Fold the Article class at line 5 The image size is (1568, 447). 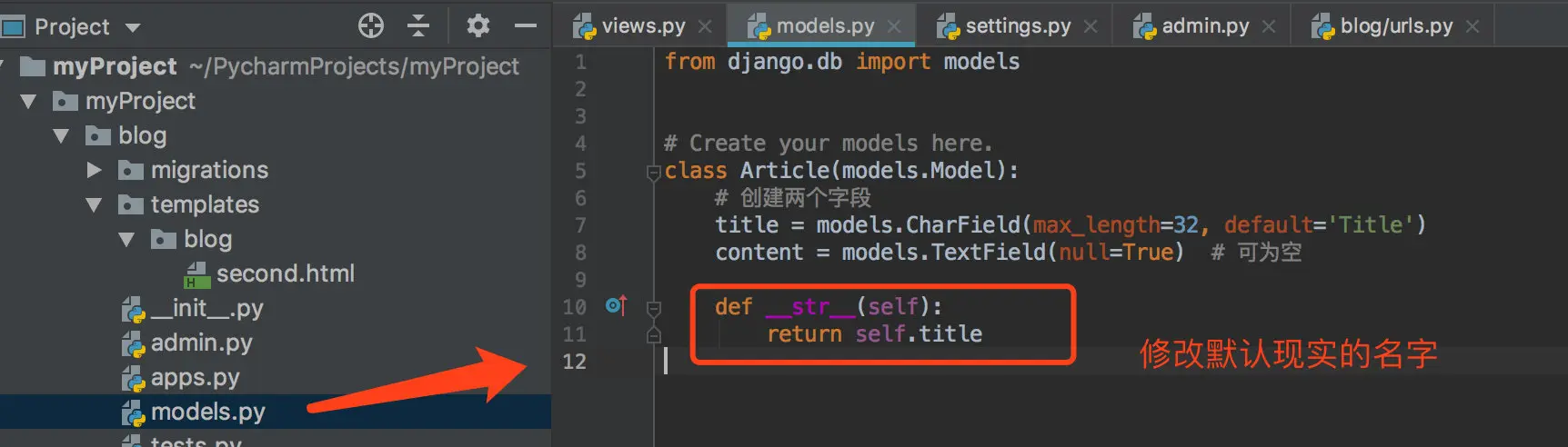tap(653, 172)
